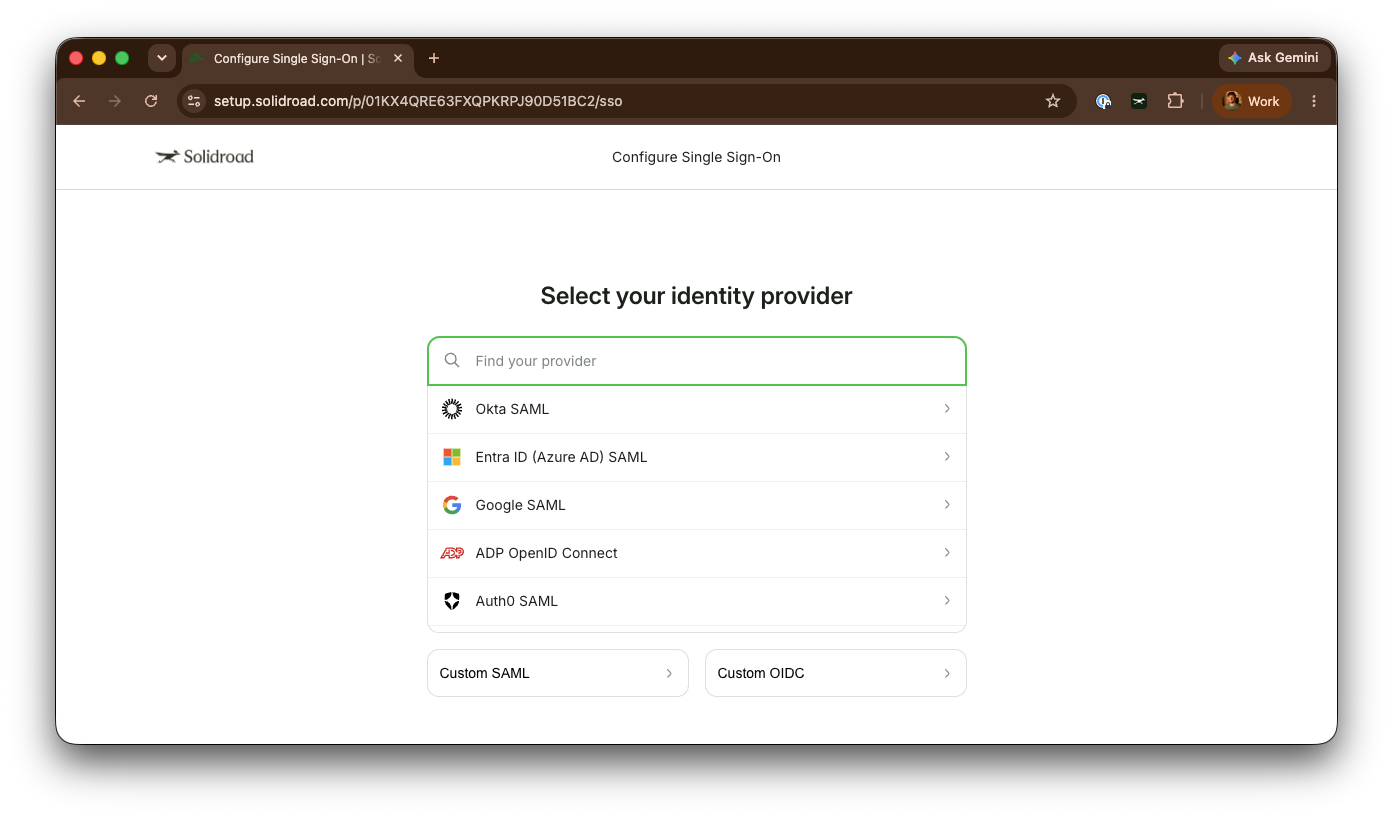Select the Google SAML label
The height and width of the screenshot is (818, 1393).
[520, 505]
